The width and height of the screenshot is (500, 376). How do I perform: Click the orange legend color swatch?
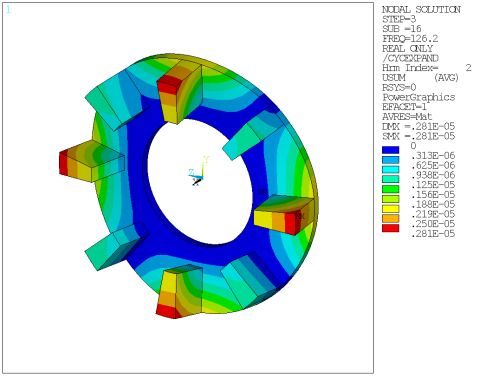tap(390, 219)
